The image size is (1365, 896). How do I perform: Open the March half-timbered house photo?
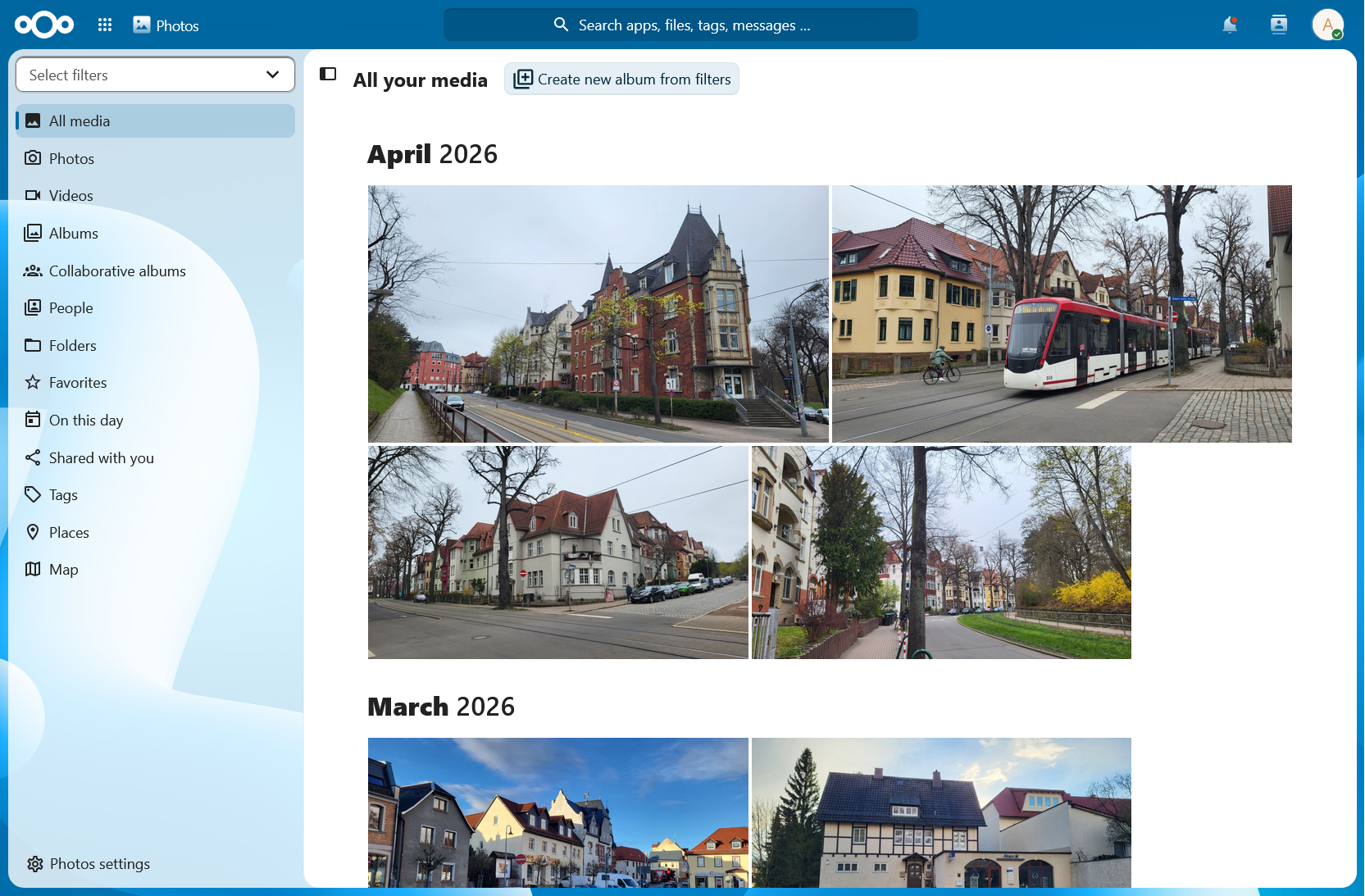941,812
